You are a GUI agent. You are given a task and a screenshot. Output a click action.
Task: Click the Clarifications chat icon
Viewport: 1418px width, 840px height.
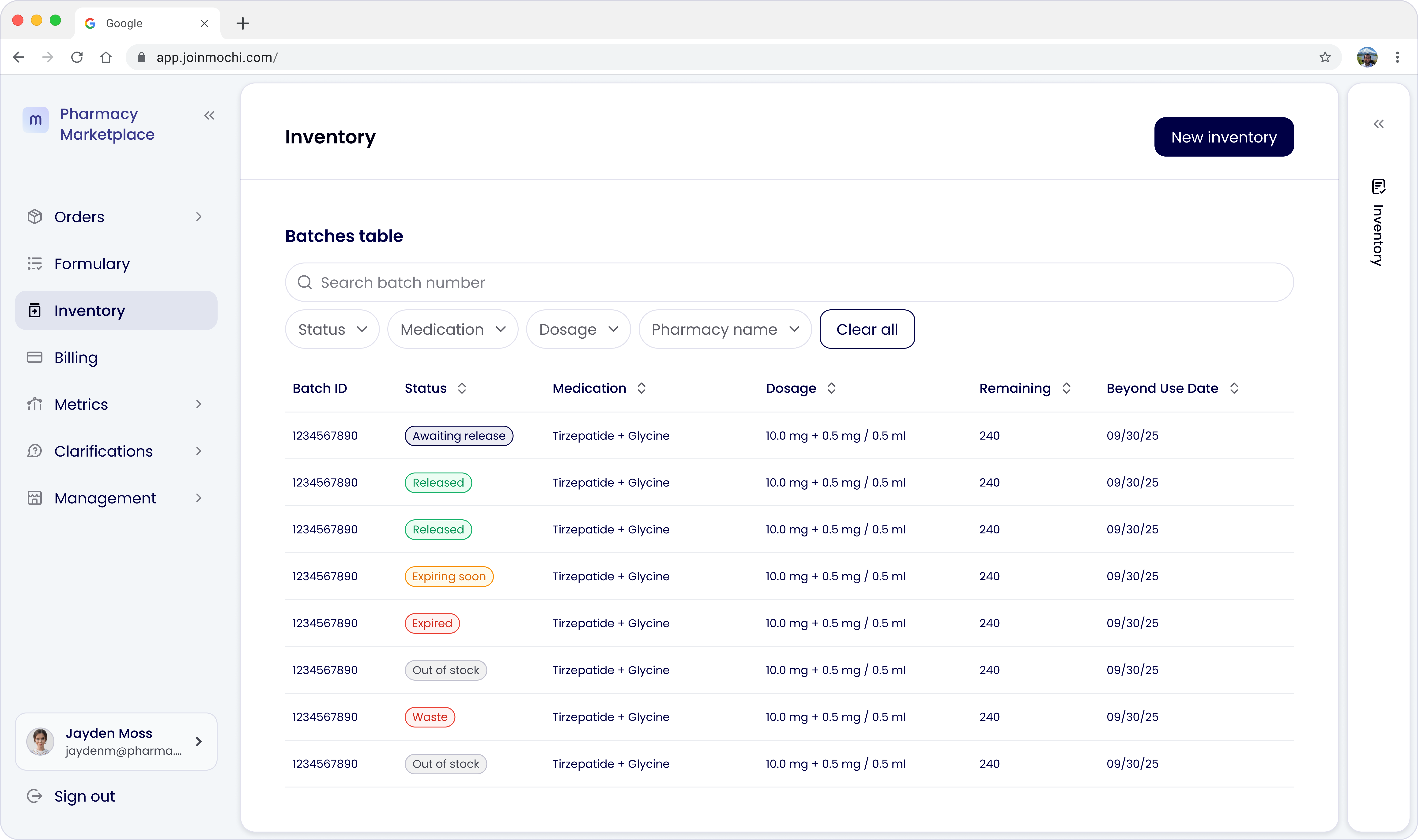point(34,451)
